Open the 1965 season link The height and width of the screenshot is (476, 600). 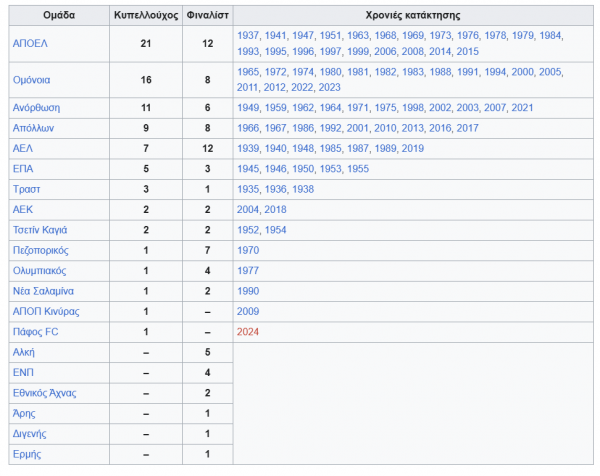click(x=248, y=72)
